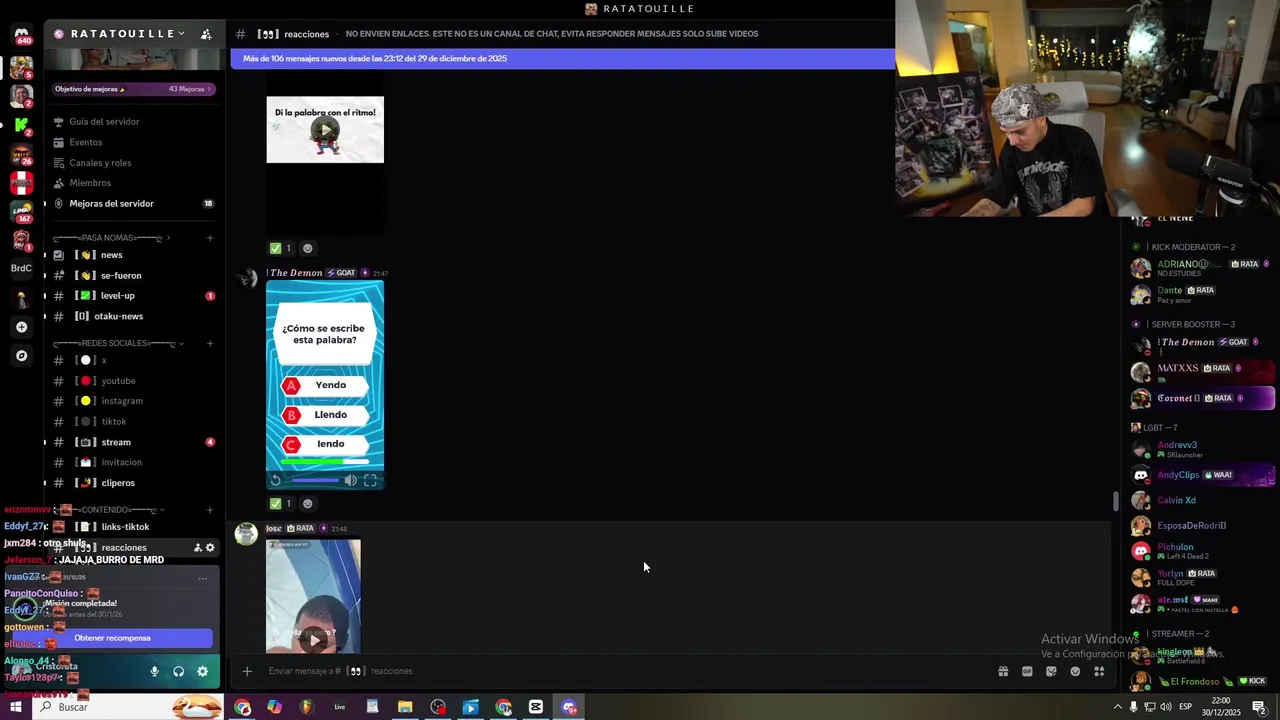The width and height of the screenshot is (1280, 720).
Task: Click the invite people icon beside RATATOUILLE
Action: click(x=206, y=34)
